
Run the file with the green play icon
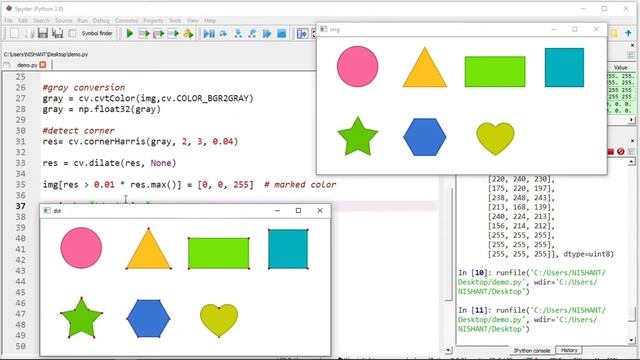(x=129, y=33)
